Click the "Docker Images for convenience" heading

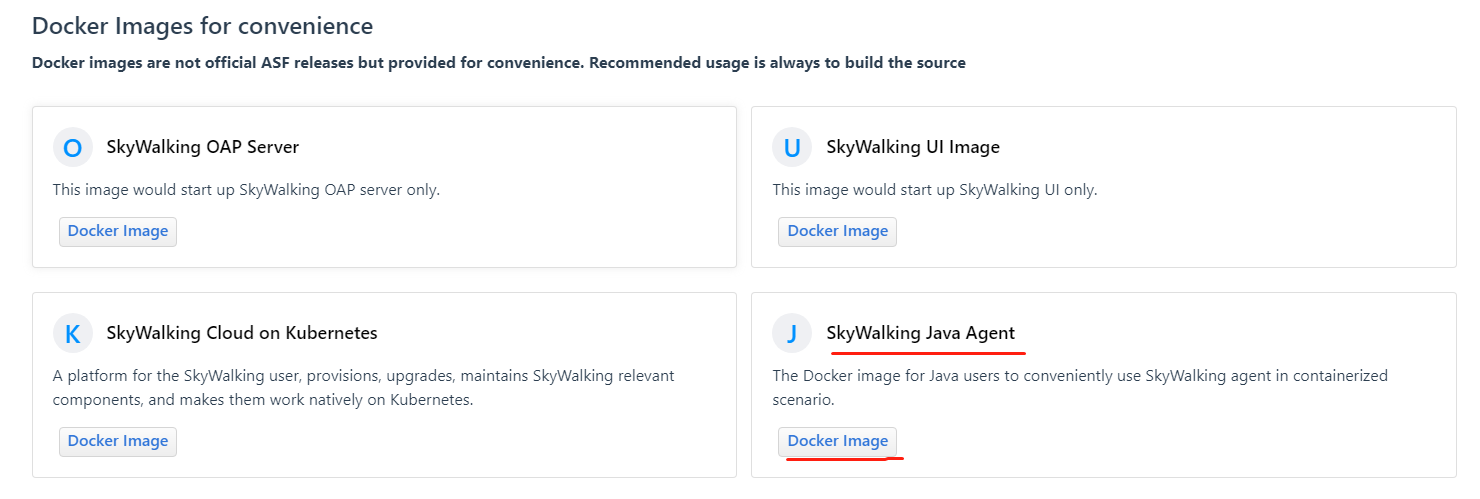coord(202,26)
